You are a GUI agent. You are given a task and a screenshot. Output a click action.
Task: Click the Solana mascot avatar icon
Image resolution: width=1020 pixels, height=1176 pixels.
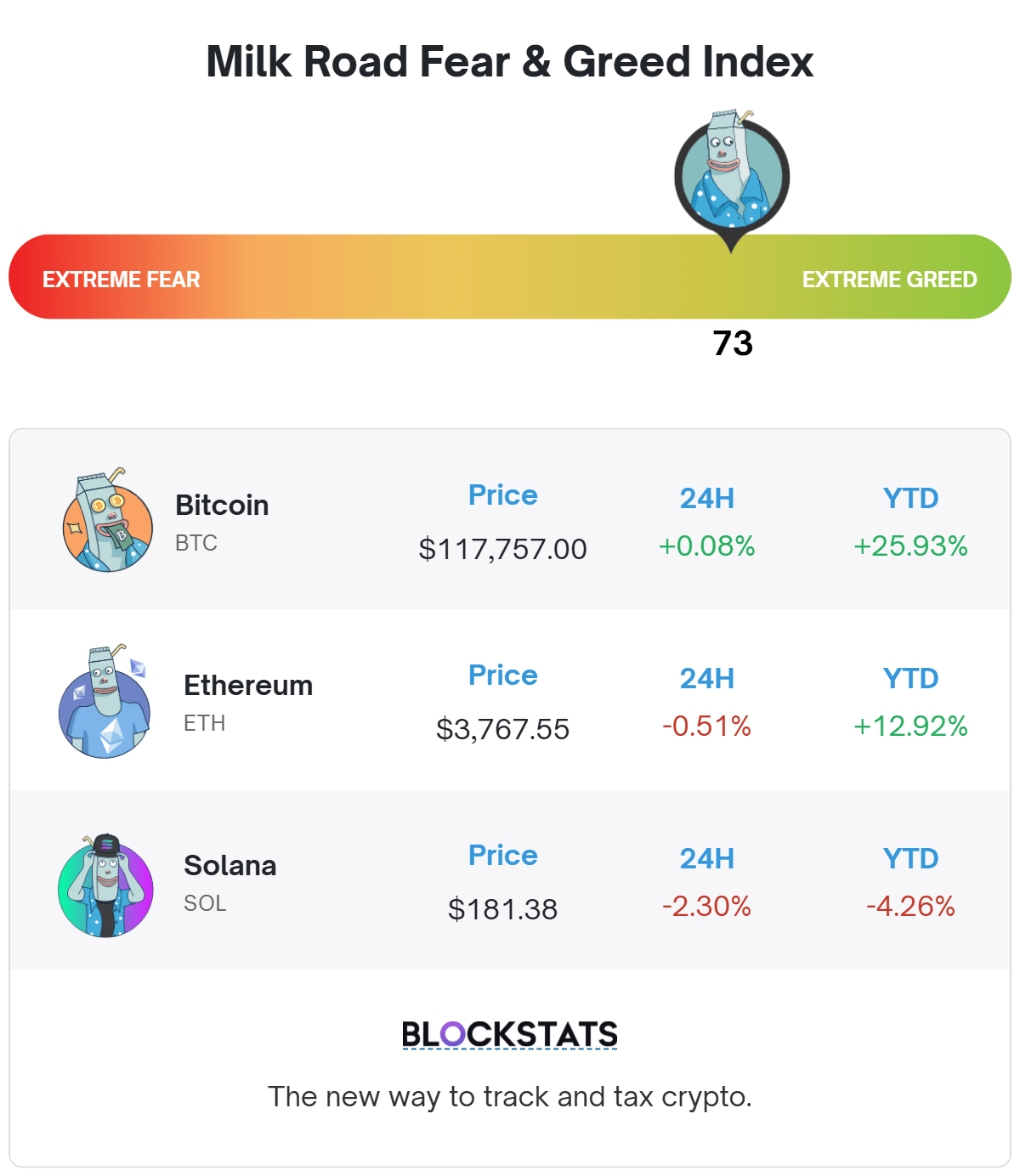(105, 885)
